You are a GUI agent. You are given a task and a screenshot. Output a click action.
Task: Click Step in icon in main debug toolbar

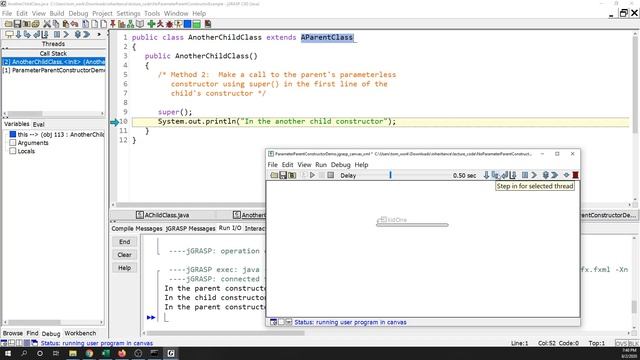(27, 35)
